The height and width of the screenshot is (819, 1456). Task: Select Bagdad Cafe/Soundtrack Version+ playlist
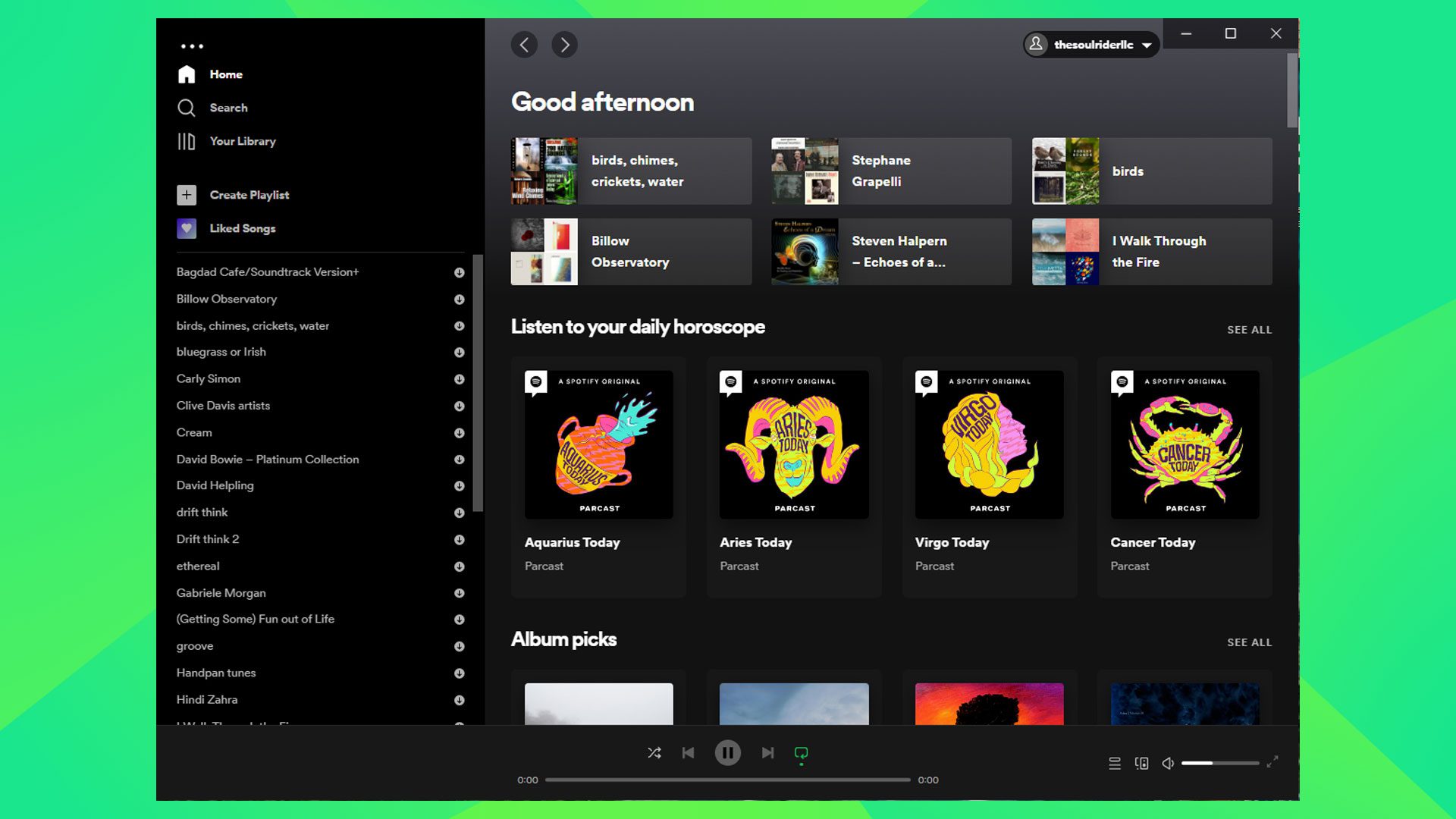pos(268,272)
